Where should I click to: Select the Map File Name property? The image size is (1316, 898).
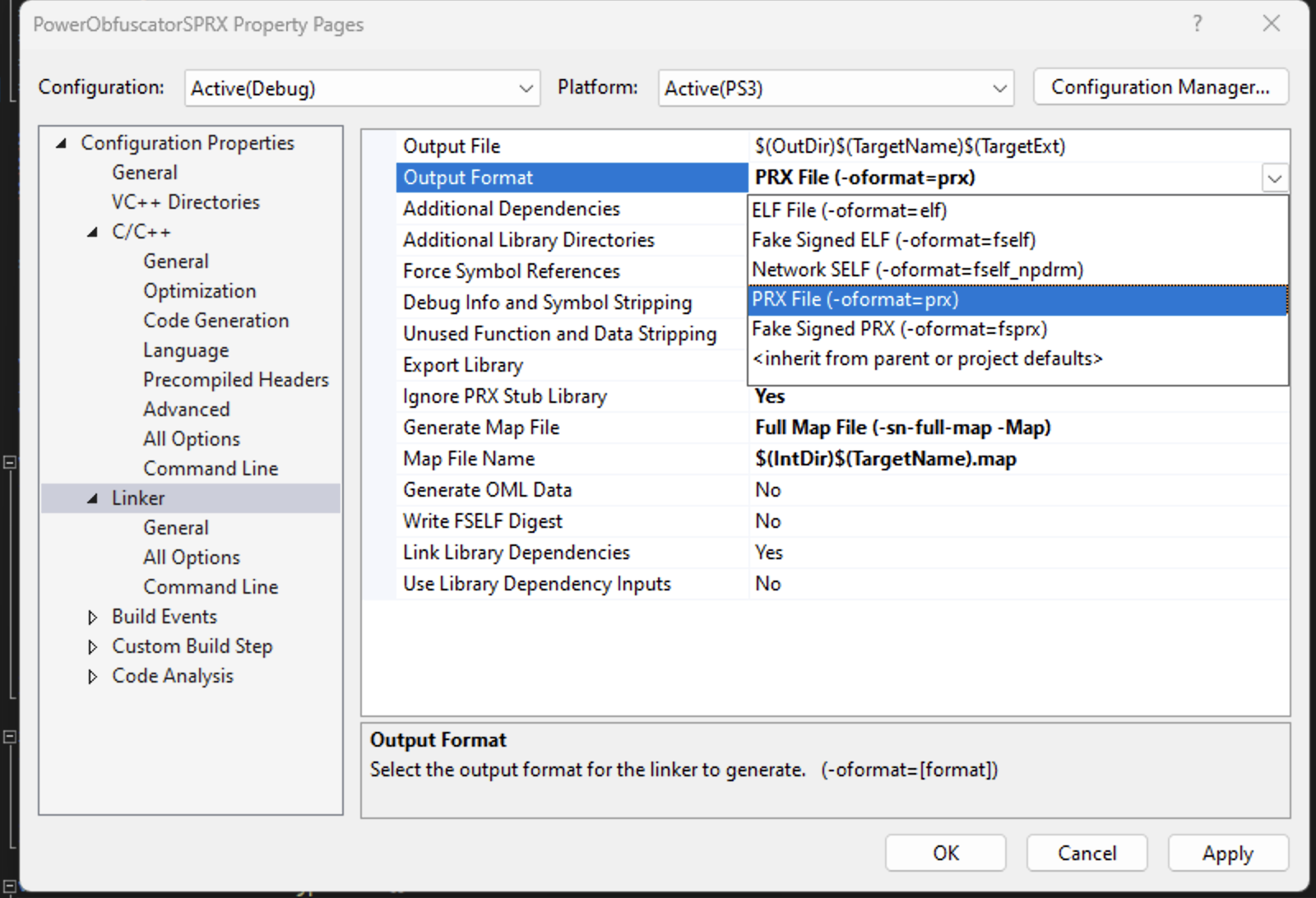pos(469,459)
